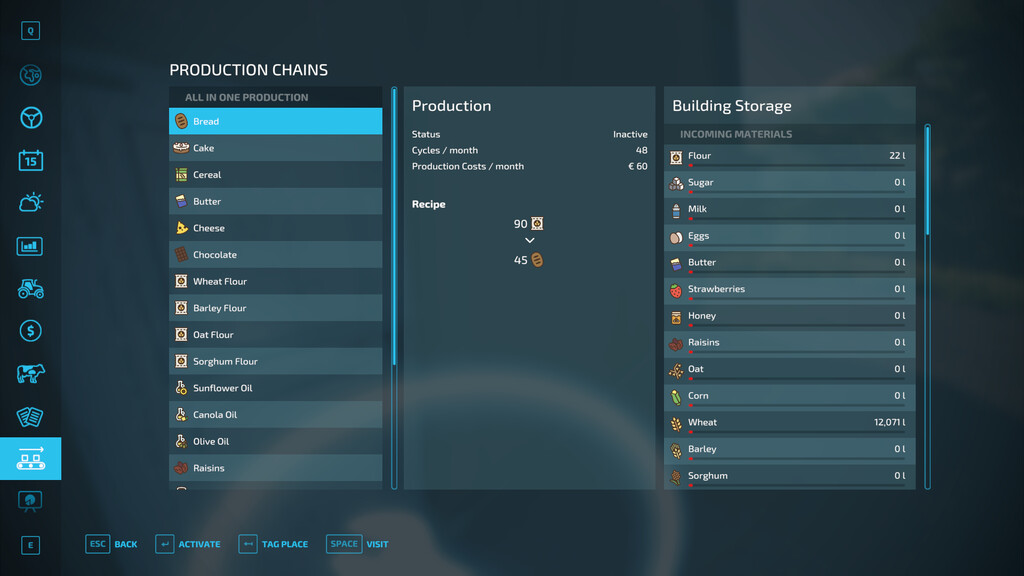Click the steering wheel icon in sidebar
Image resolution: width=1024 pixels, height=576 pixels.
[x=30, y=118]
